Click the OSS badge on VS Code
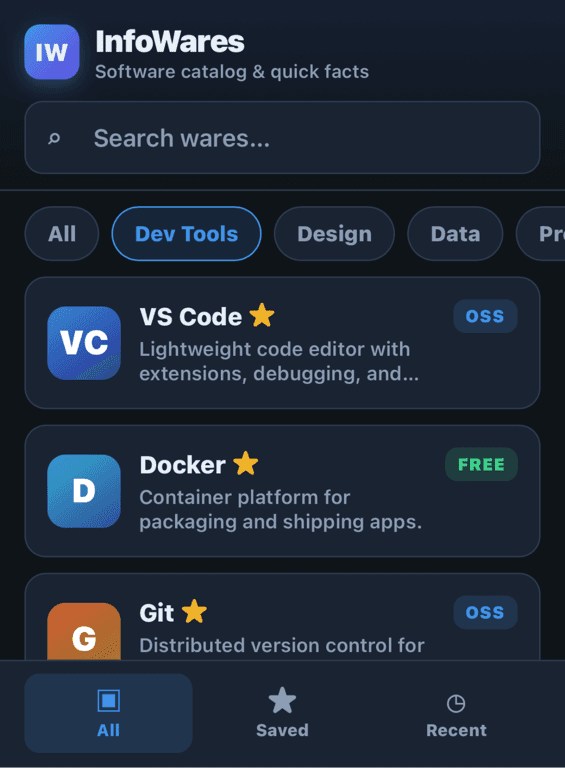This screenshot has height=768, width=565. 485,316
